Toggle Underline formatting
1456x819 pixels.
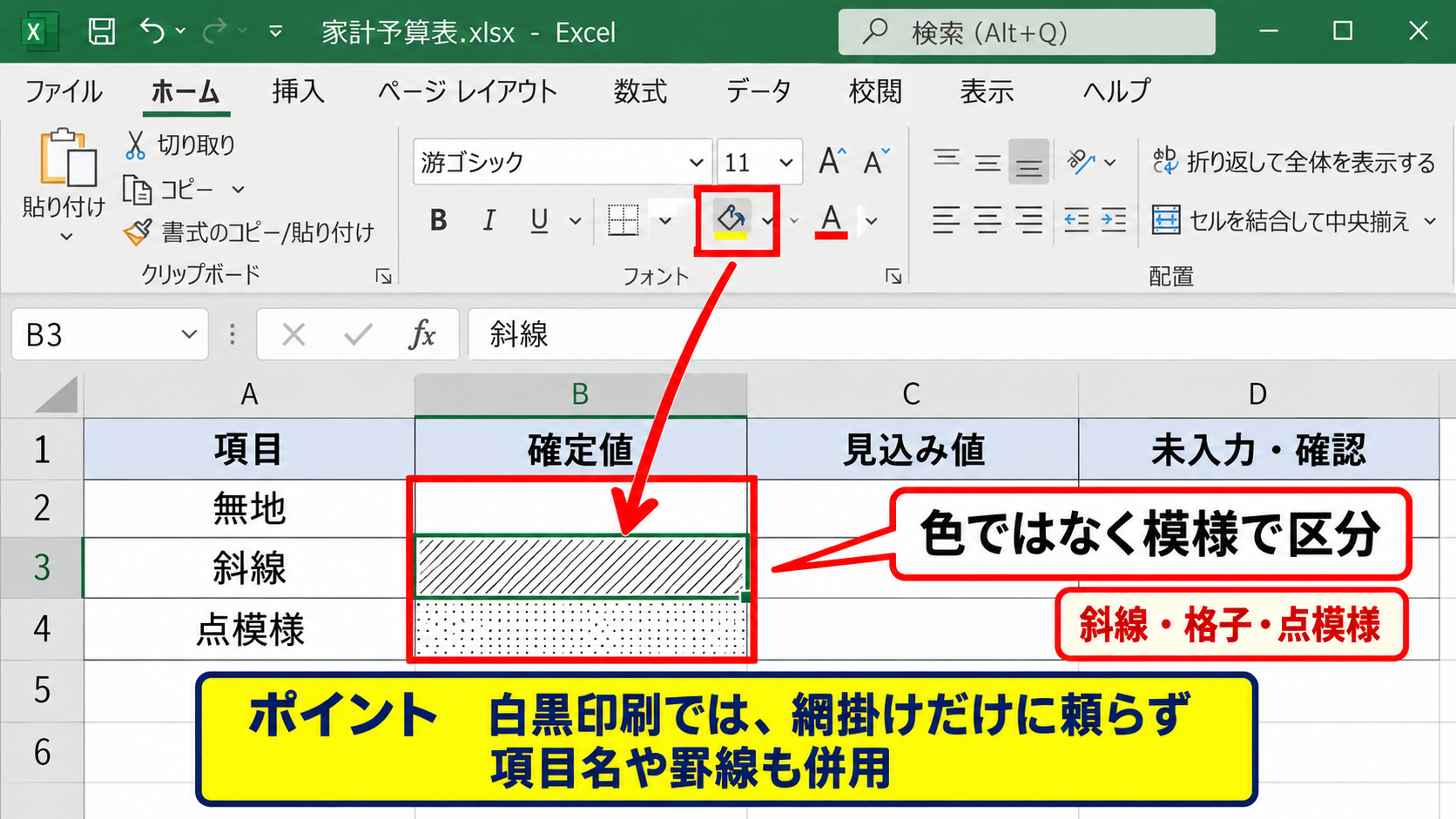(x=539, y=220)
